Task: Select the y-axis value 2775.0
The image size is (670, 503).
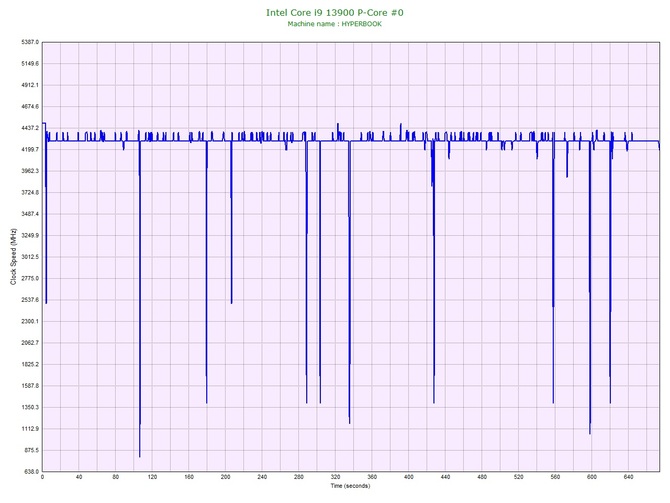Action: click(x=30, y=278)
